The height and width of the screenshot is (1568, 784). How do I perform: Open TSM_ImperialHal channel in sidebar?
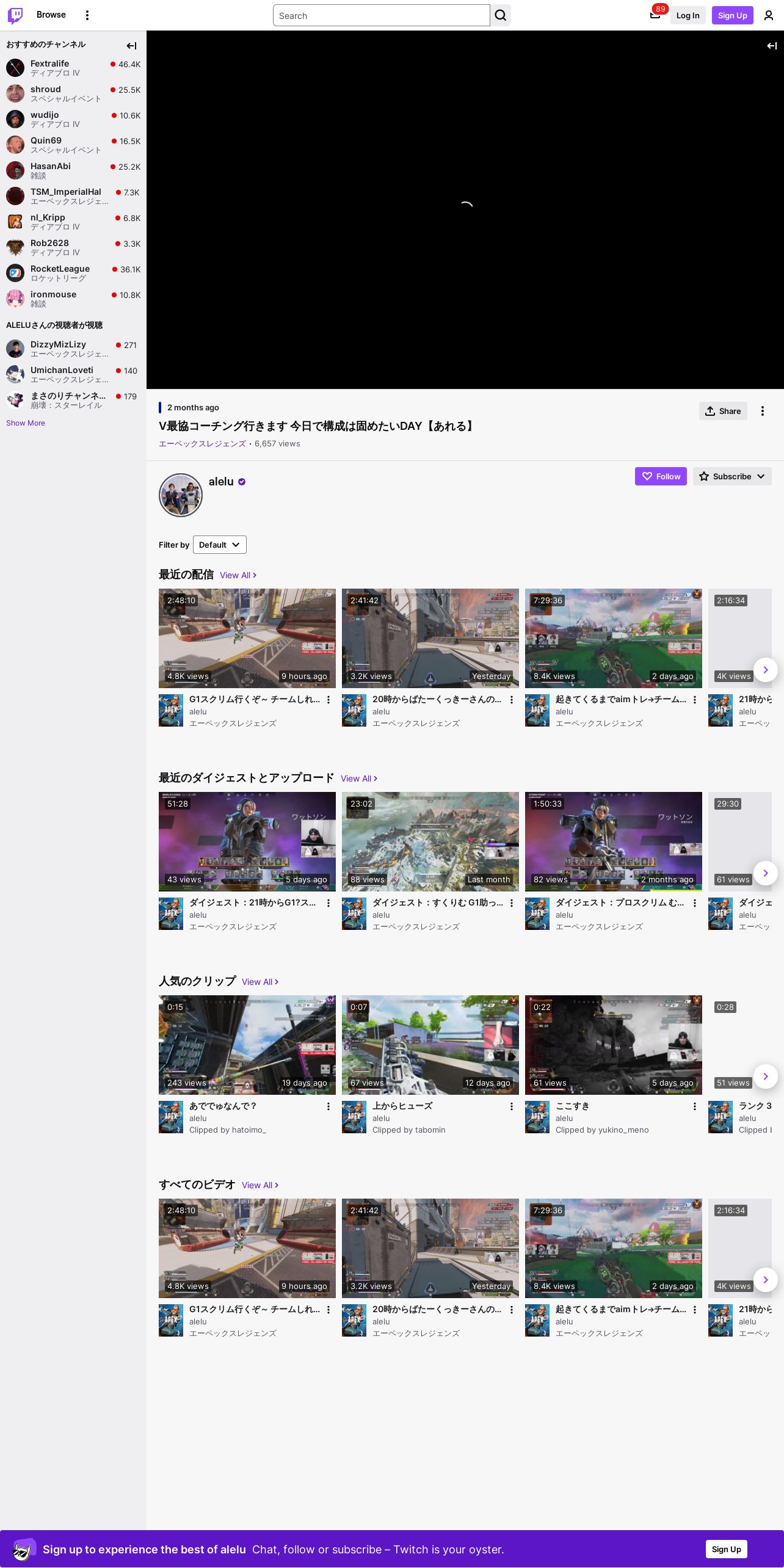[x=73, y=196]
